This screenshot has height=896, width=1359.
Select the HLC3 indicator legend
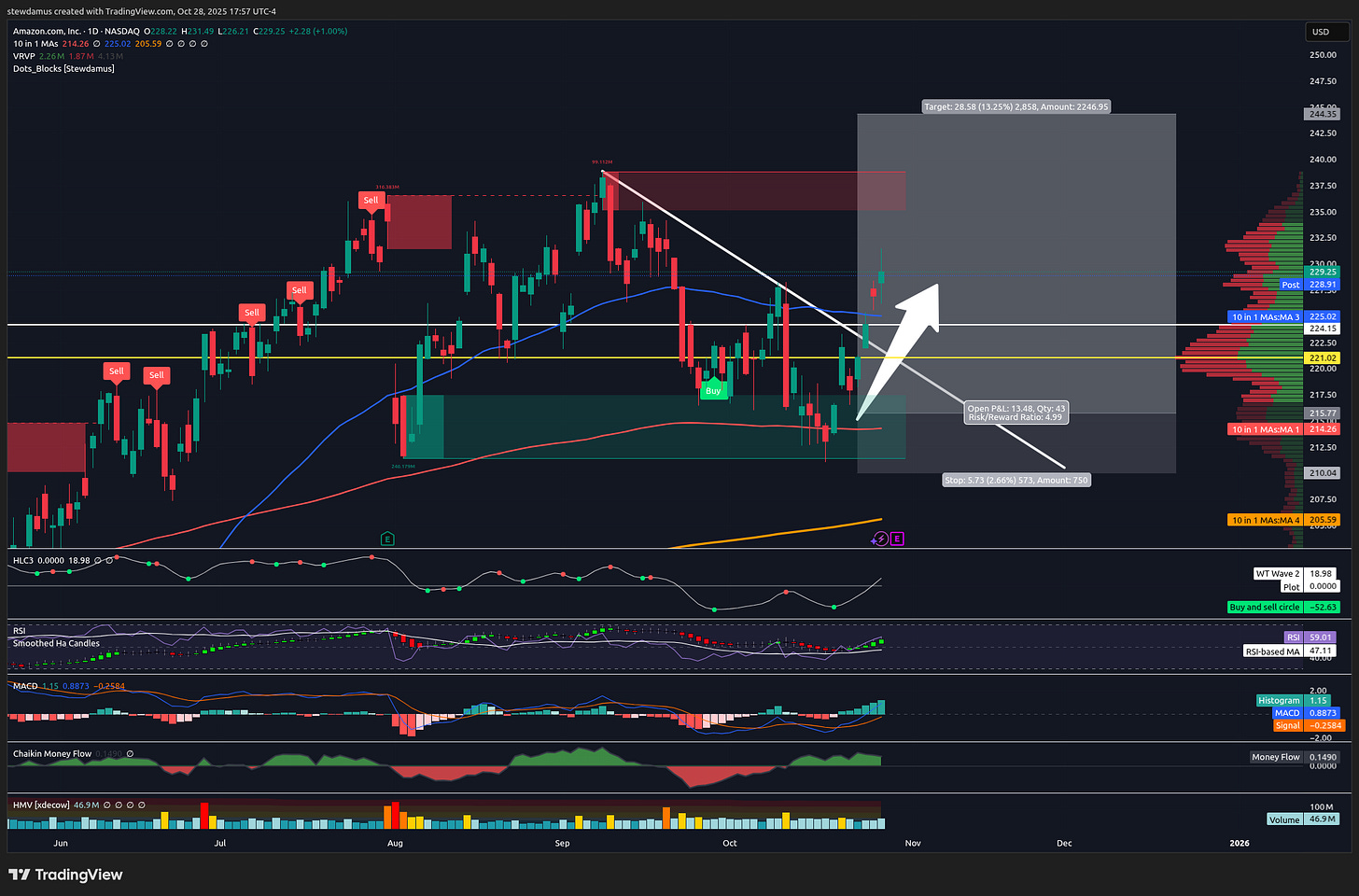23,561
